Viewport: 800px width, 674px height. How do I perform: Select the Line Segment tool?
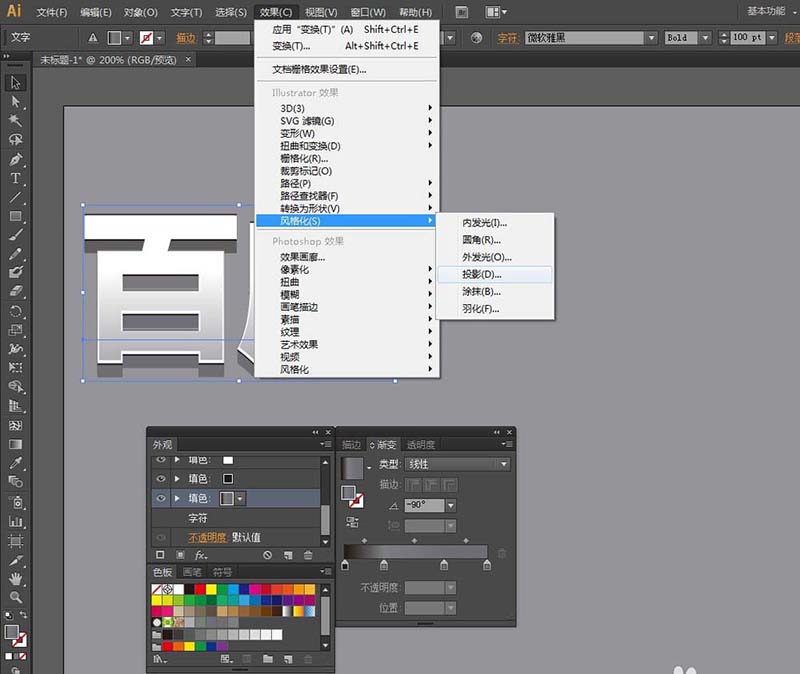(x=15, y=197)
